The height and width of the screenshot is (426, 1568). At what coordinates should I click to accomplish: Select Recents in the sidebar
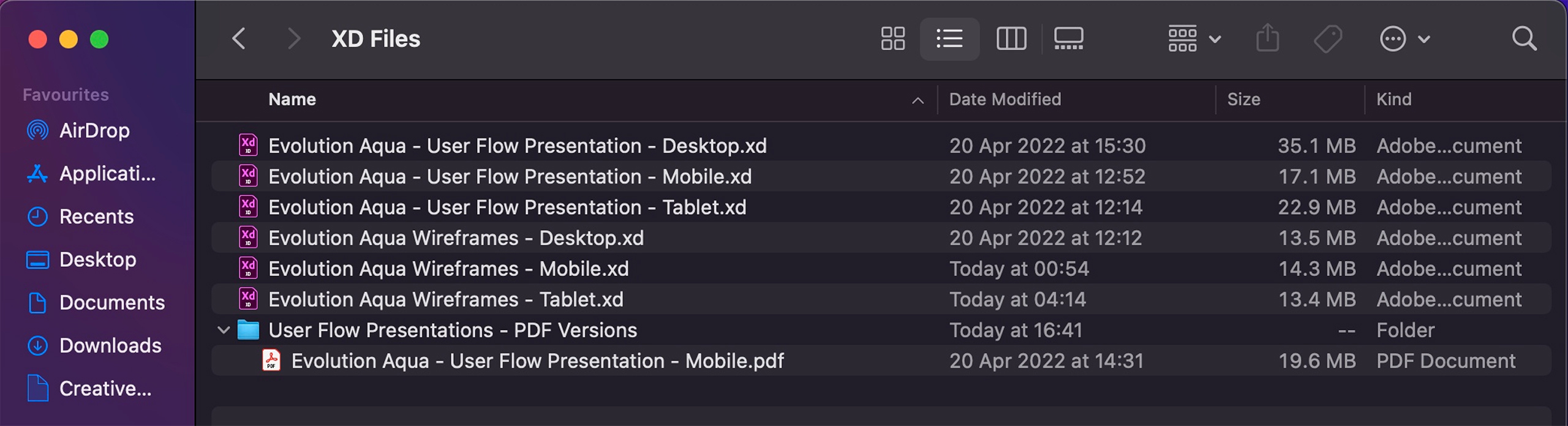96,216
